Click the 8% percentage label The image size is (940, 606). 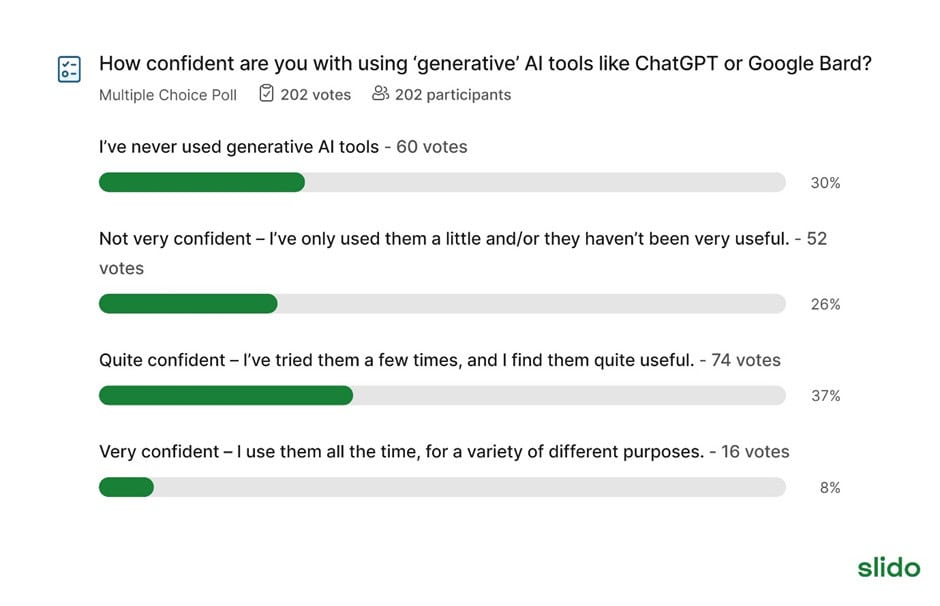tap(830, 488)
